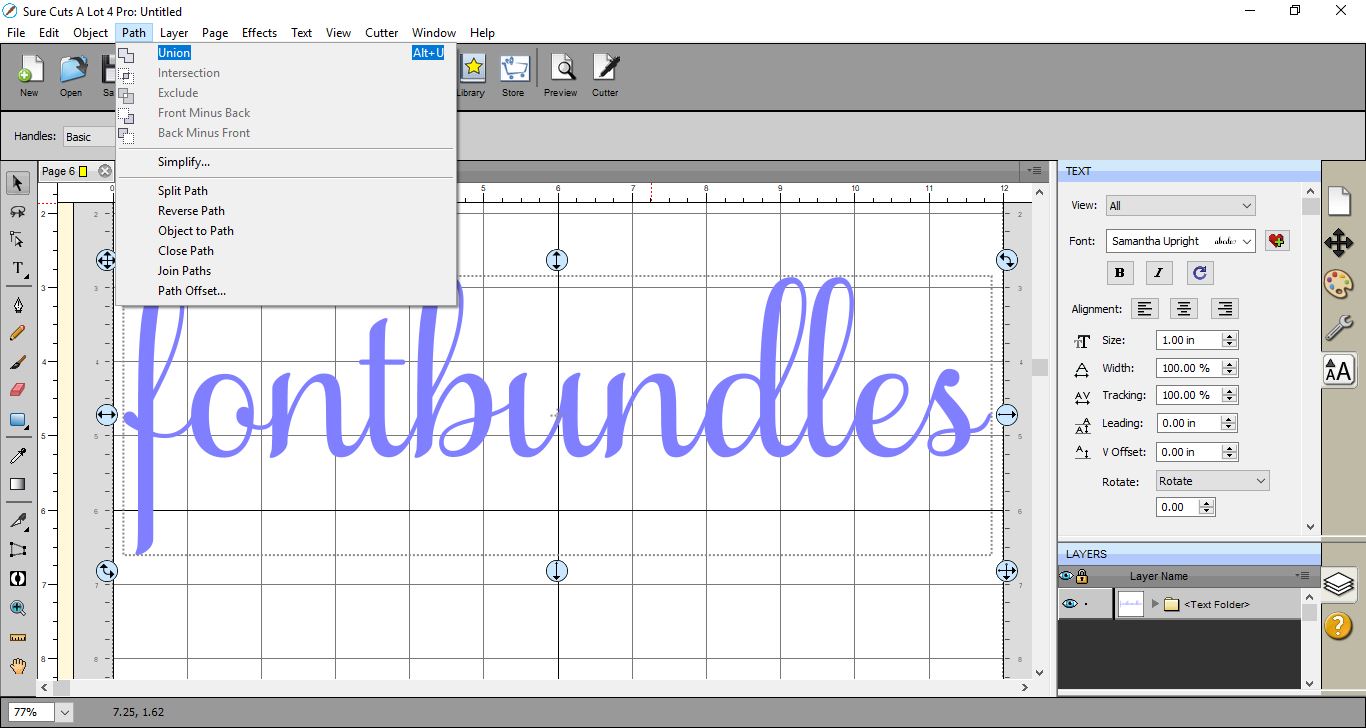Viewport: 1366px width, 728px height.
Task: Open the wrench settings side panel
Action: [1339, 327]
